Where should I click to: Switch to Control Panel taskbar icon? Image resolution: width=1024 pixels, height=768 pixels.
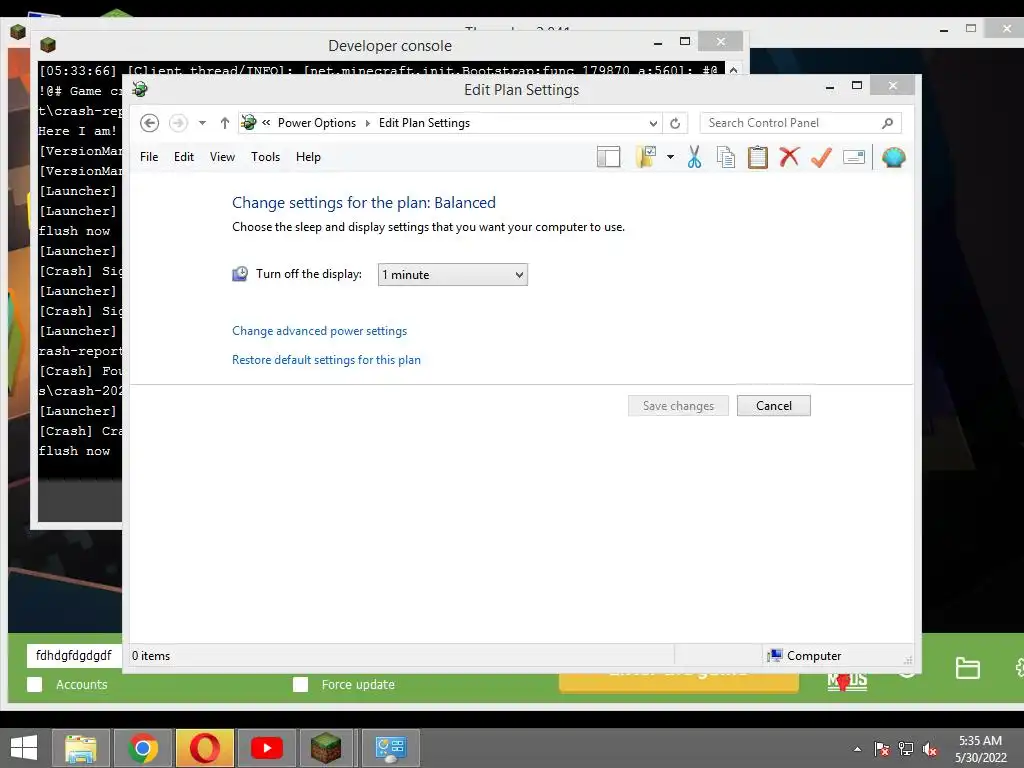391,748
